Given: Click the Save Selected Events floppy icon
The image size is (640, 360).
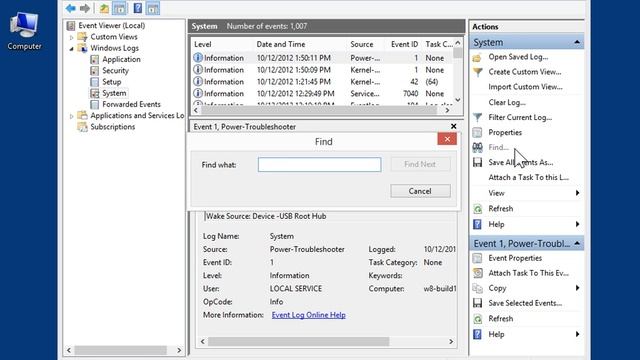Looking at the screenshot, I should pos(477,303).
